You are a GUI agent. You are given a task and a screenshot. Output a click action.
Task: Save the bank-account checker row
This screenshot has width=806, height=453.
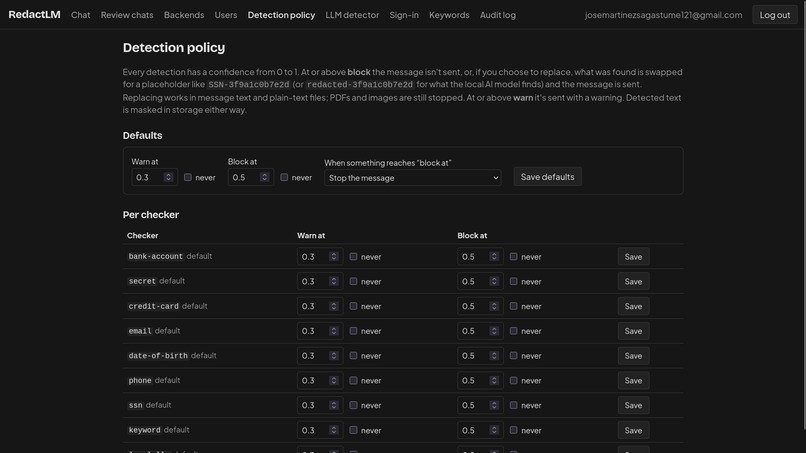(x=633, y=257)
